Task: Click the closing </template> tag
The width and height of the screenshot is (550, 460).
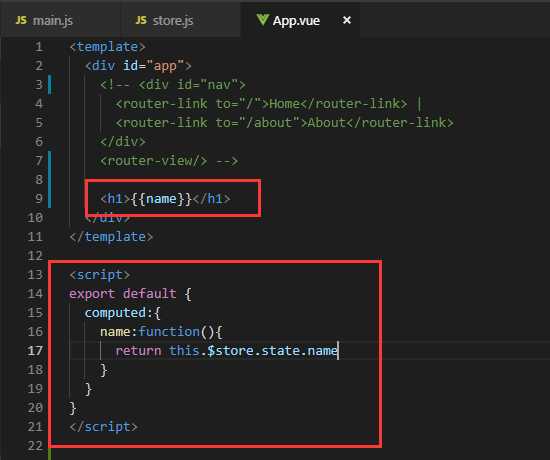Action: [x=111, y=237]
